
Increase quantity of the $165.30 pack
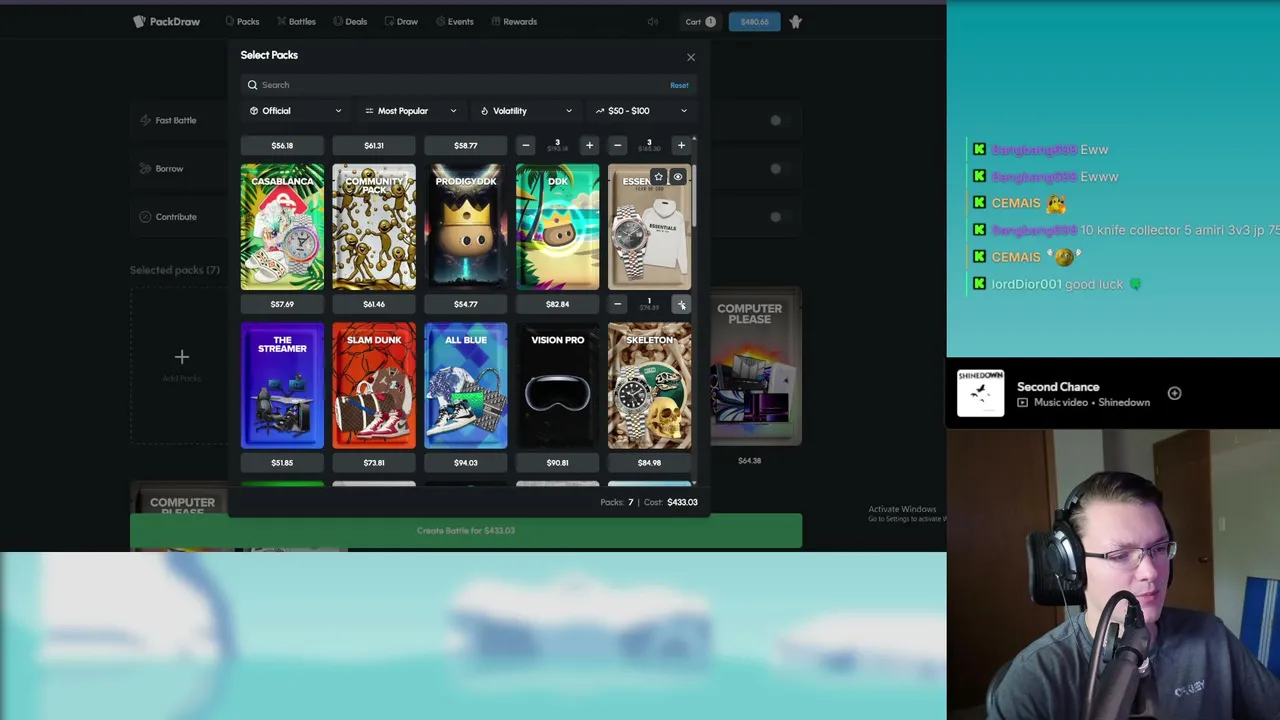[681, 146]
